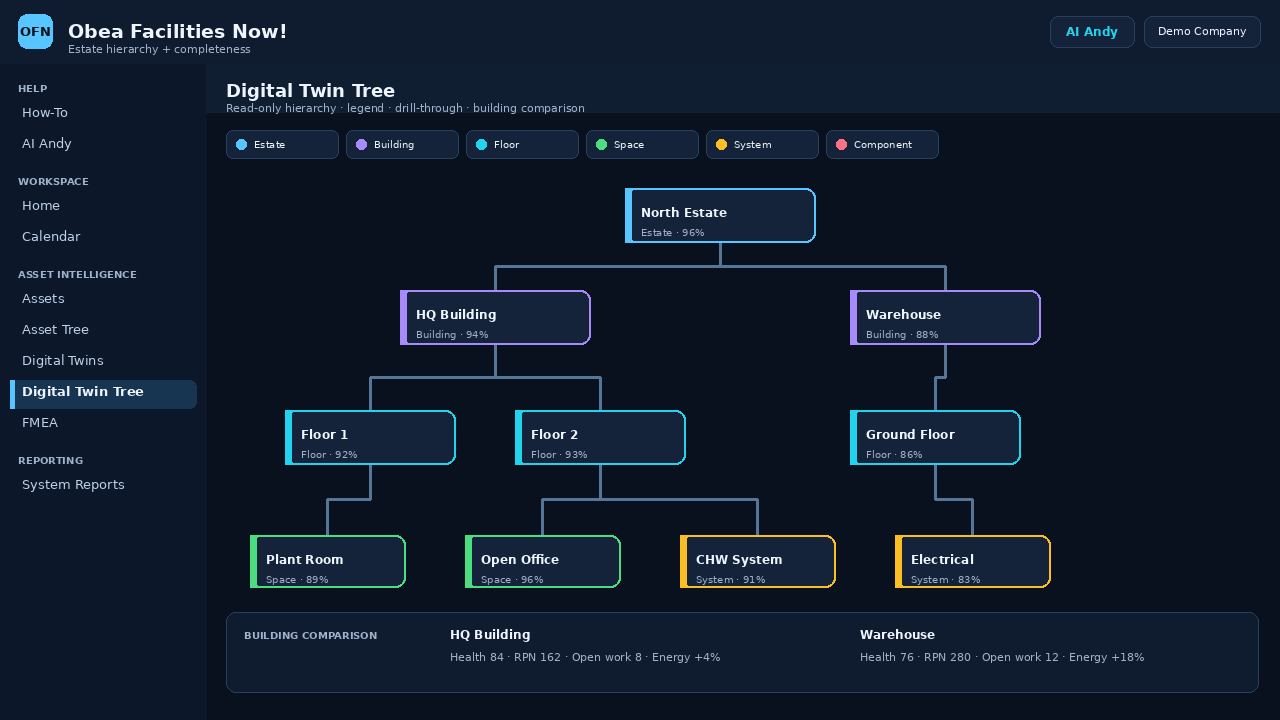Select the Floor 1 node
The height and width of the screenshot is (720, 1280).
click(x=370, y=438)
